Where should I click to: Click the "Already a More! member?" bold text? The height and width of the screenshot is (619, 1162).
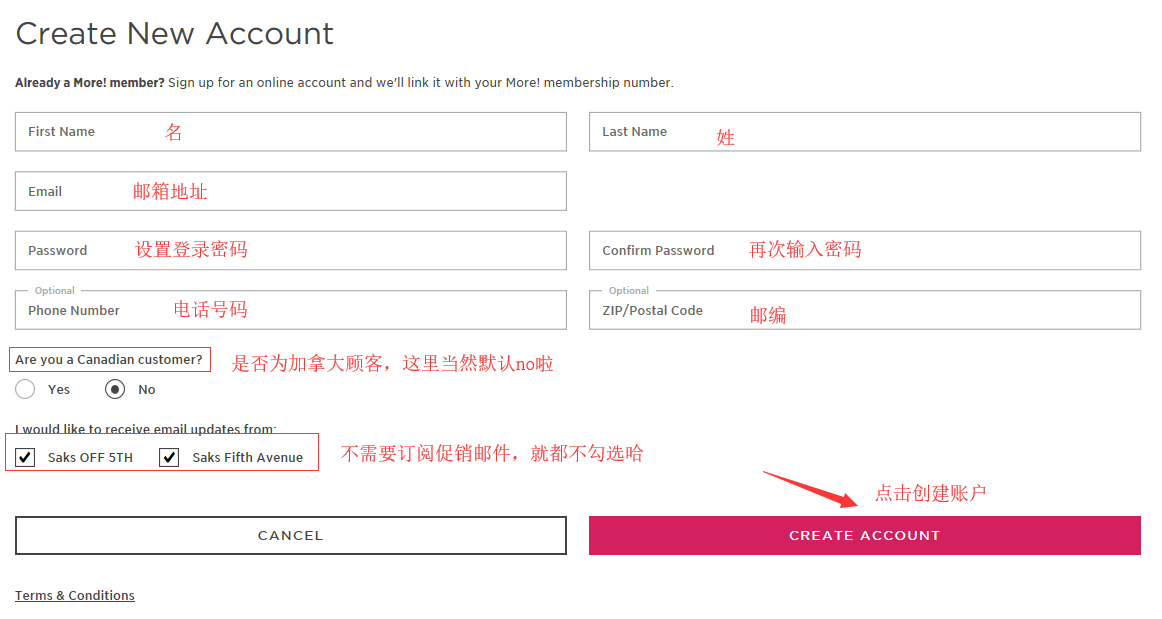pos(90,83)
